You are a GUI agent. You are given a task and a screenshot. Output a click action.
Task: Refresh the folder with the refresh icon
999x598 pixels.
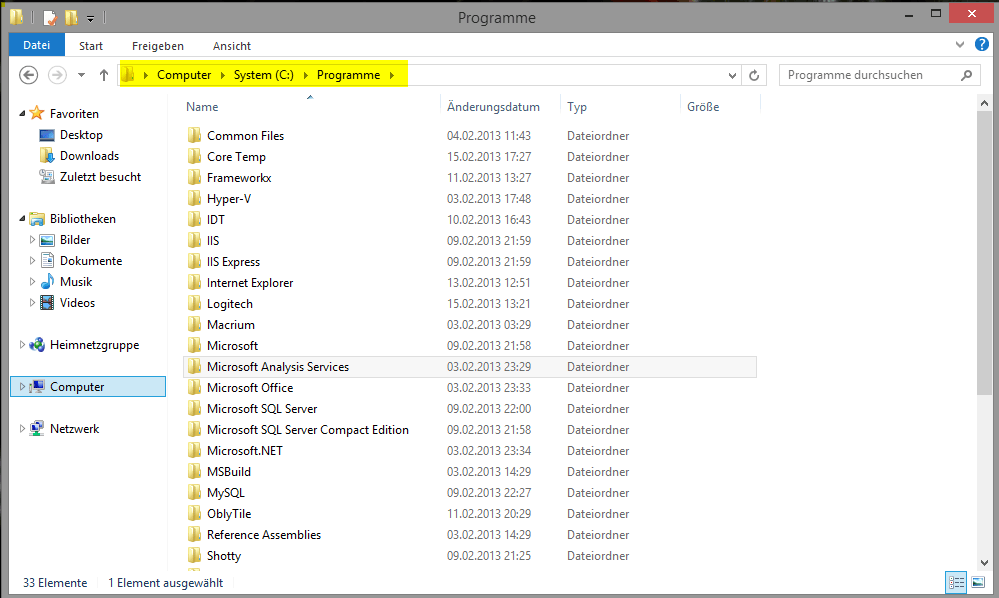754,74
